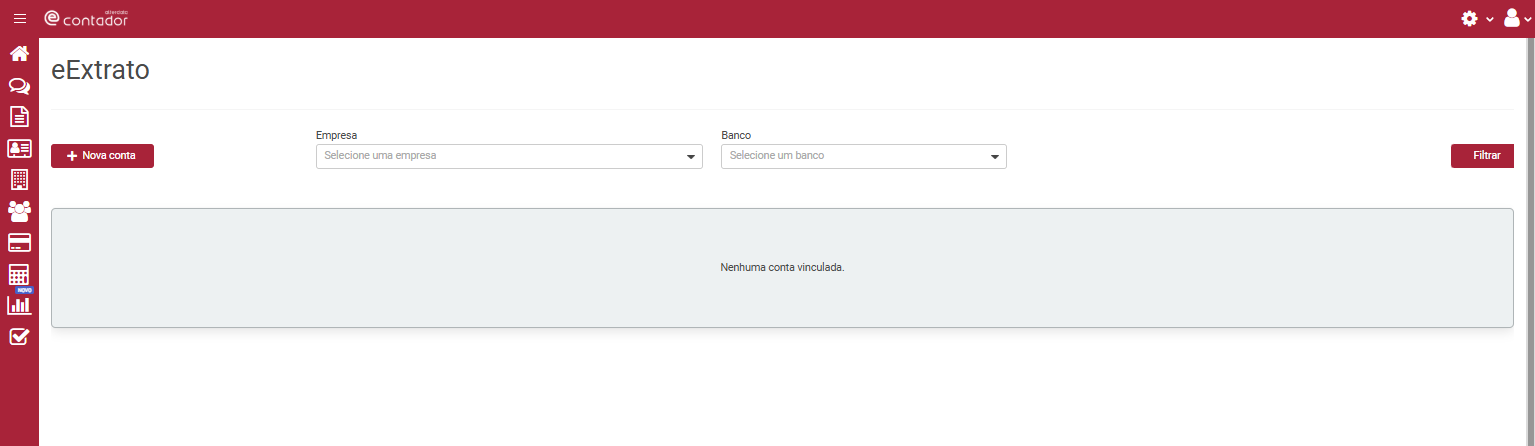The image size is (1535, 446).
Task: Open the checklist tasks sidebar icon
Action: [19, 337]
